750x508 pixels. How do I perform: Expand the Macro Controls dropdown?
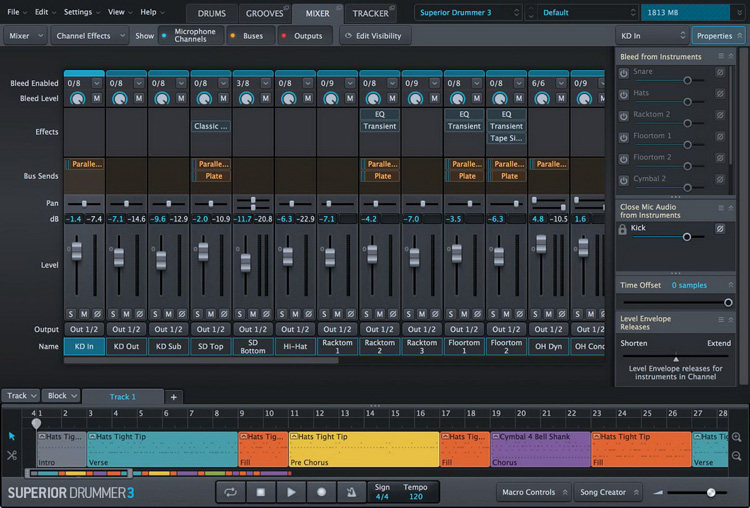pos(535,492)
